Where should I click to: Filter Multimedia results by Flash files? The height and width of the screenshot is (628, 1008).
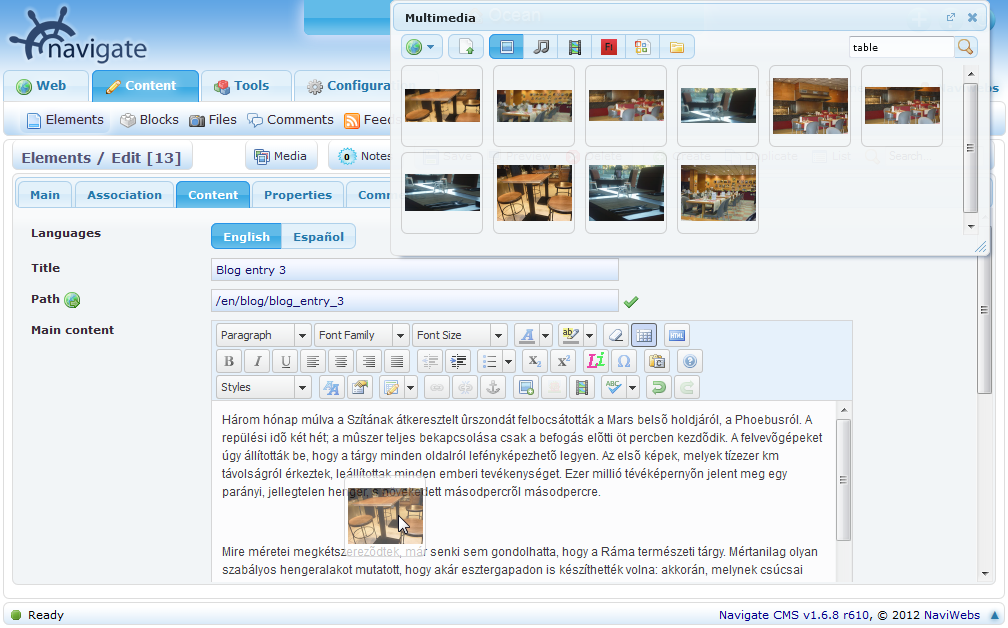click(607, 46)
